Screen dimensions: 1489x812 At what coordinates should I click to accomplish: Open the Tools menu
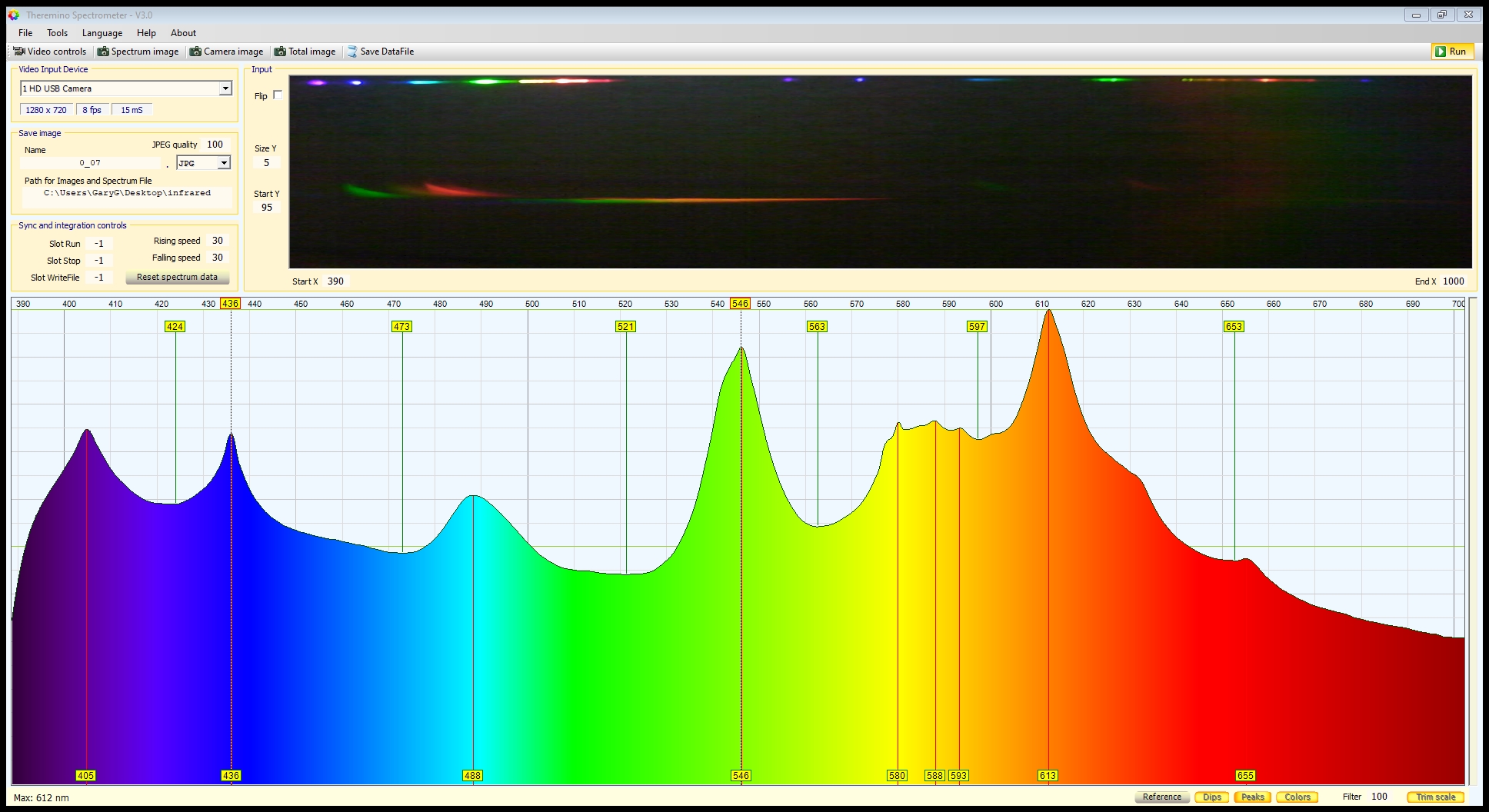tap(57, 33)
